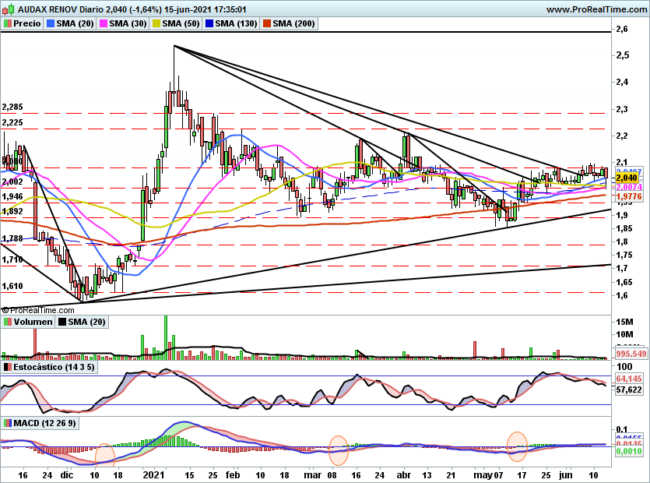The width and height of the screenshot is (650, 483).
Task: Click the abr marker on date axis
Action: pos(403,475)
